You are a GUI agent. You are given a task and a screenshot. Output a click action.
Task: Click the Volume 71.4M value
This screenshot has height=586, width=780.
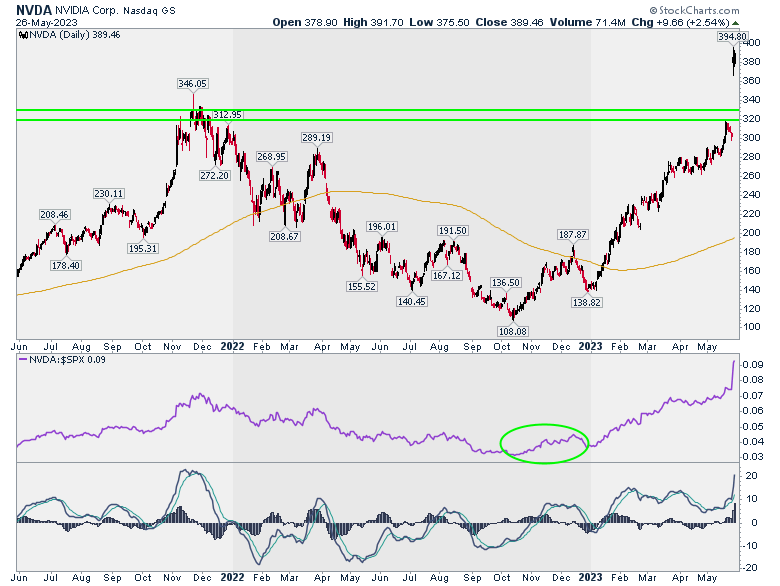tap(587, 22)
